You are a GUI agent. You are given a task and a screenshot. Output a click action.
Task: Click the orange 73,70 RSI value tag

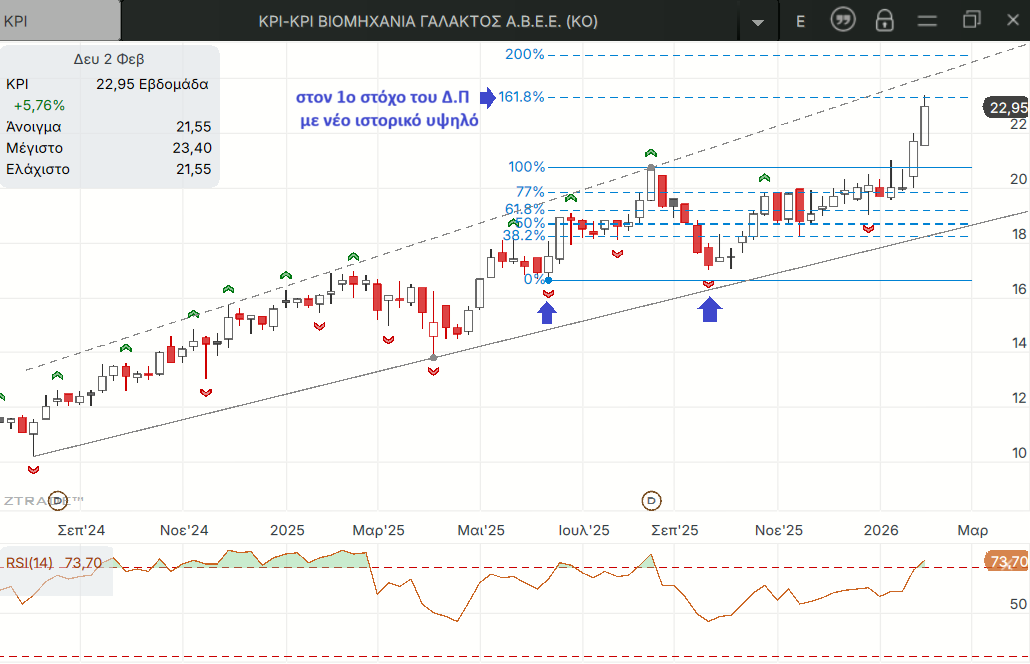tap(1005, 561)
